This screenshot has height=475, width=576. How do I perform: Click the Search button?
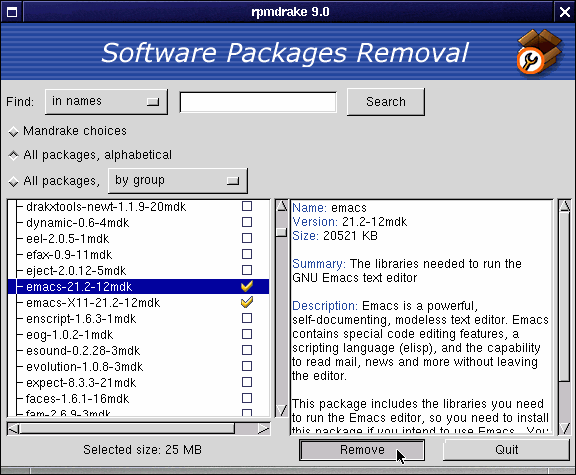point(386,101)
